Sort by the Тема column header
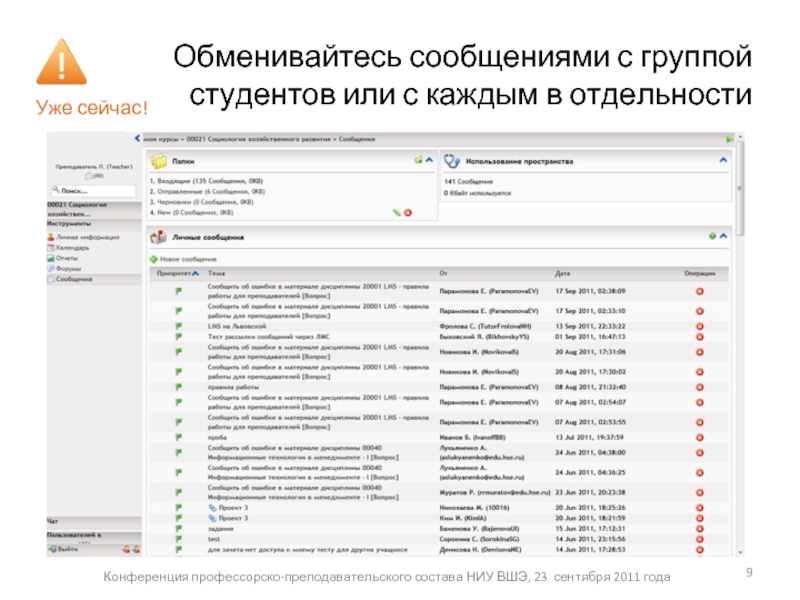This screenshot has height=600, width=800. (x=216, y=273)
